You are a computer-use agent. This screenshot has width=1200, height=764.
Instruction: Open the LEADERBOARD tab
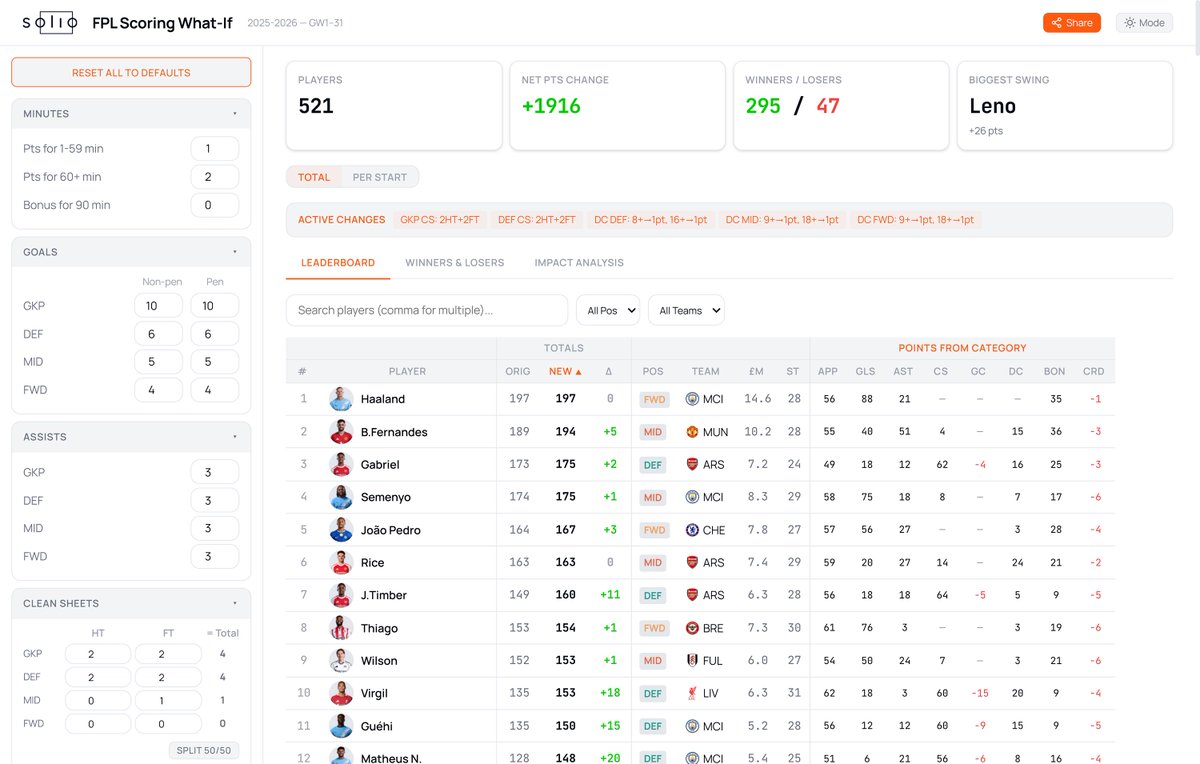(338, 263)
